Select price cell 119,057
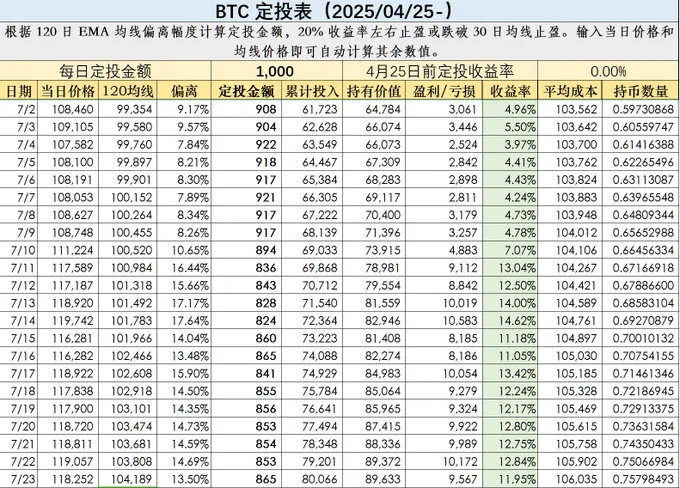The width and height of the screenshot is (680, 488). [68, 462]
